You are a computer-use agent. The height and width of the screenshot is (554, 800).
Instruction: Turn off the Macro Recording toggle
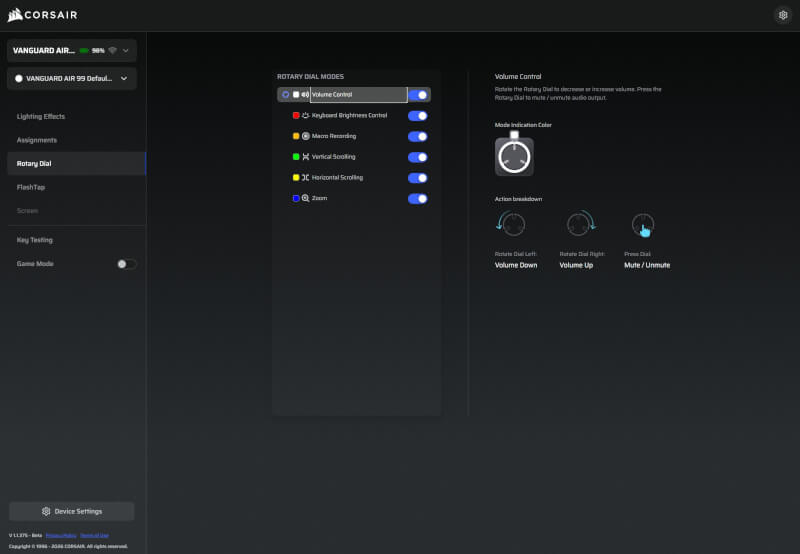tap(417, 136)
